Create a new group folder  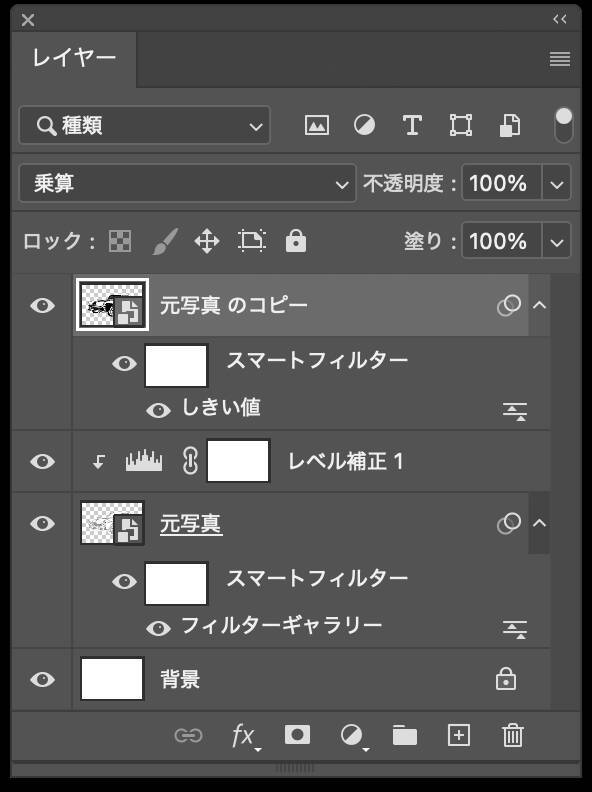[x=405, y=735]
